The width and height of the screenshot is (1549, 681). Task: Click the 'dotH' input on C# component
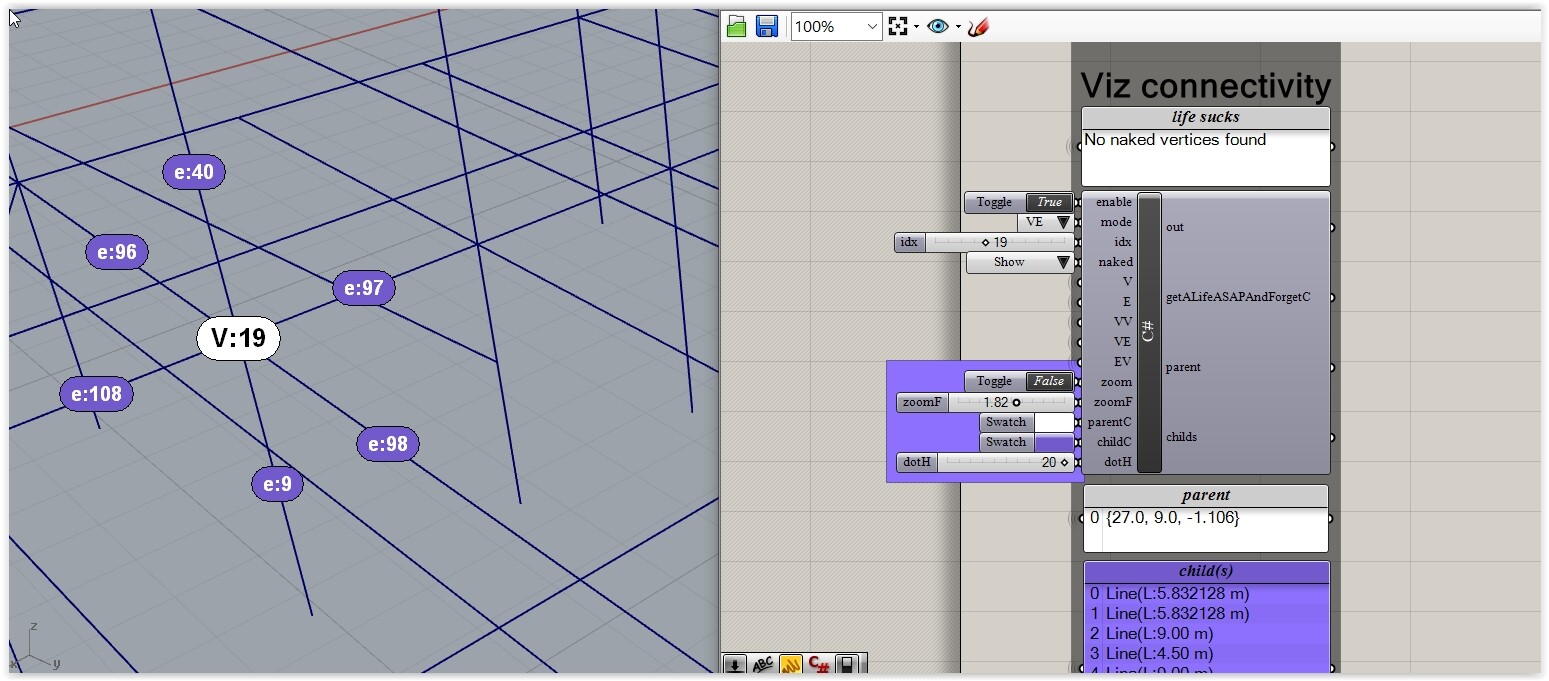pyautogui.click(x=1118, y=462)
